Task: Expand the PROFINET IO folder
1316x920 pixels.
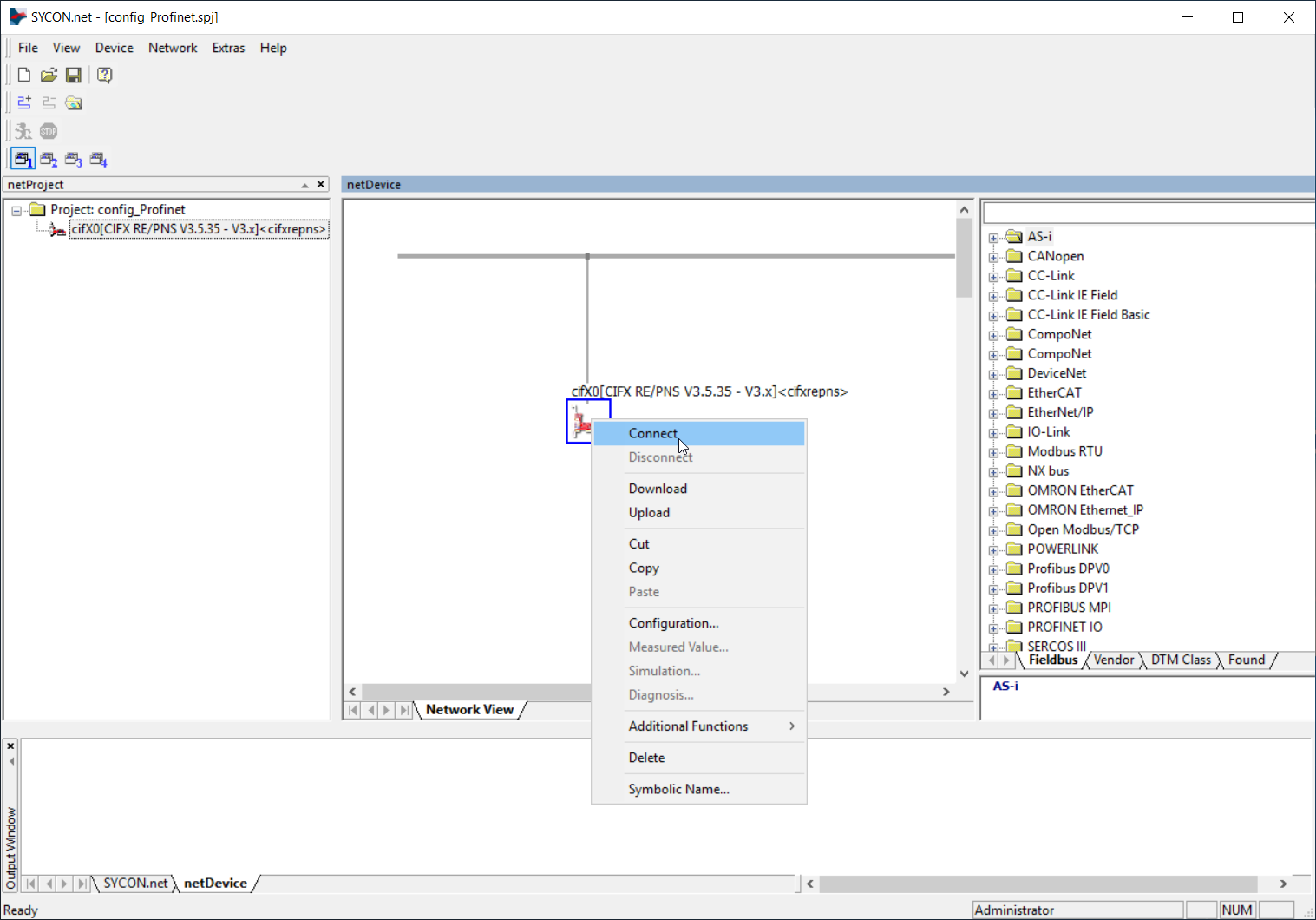Action: pos(993,628)
